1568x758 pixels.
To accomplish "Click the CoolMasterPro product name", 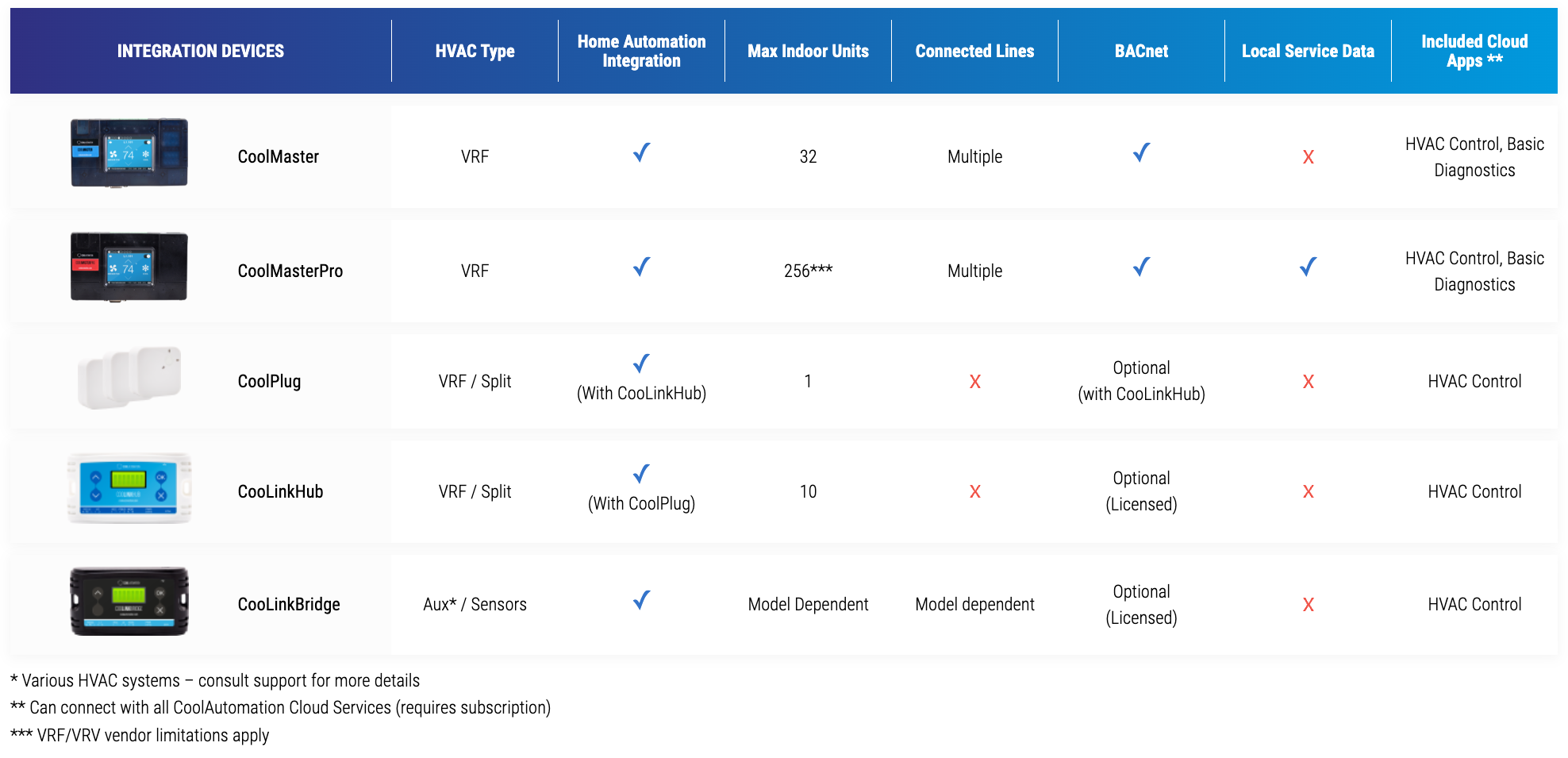I will click(x=290, y=271).
